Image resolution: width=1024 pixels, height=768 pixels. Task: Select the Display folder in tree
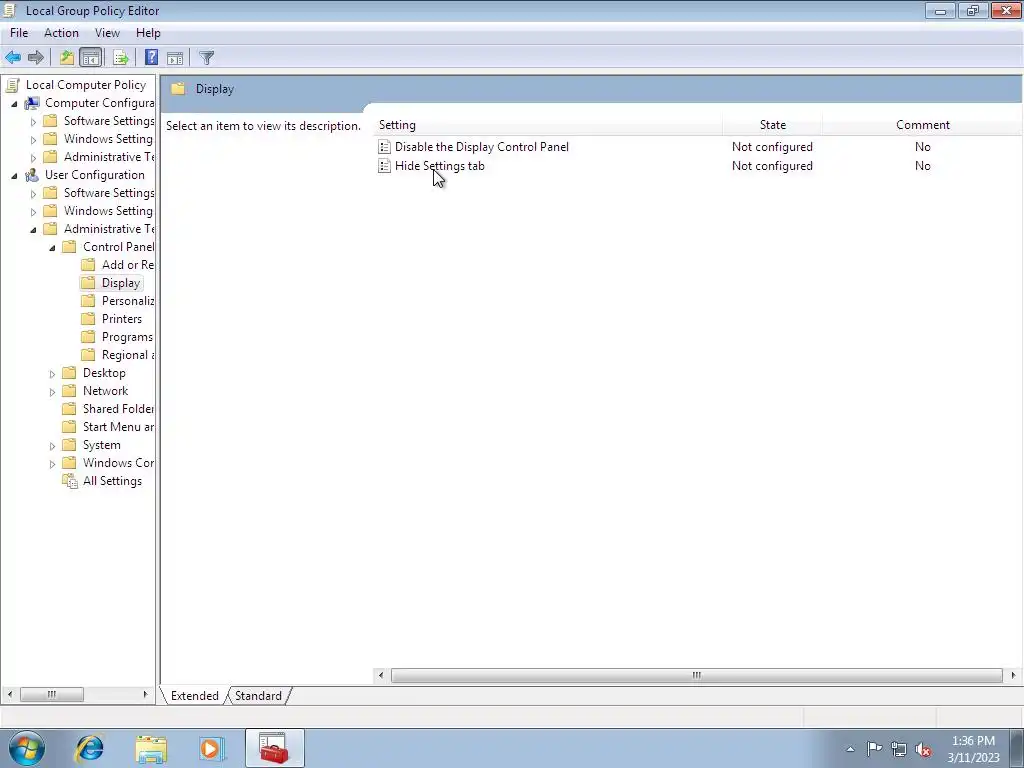click(121, 283)
